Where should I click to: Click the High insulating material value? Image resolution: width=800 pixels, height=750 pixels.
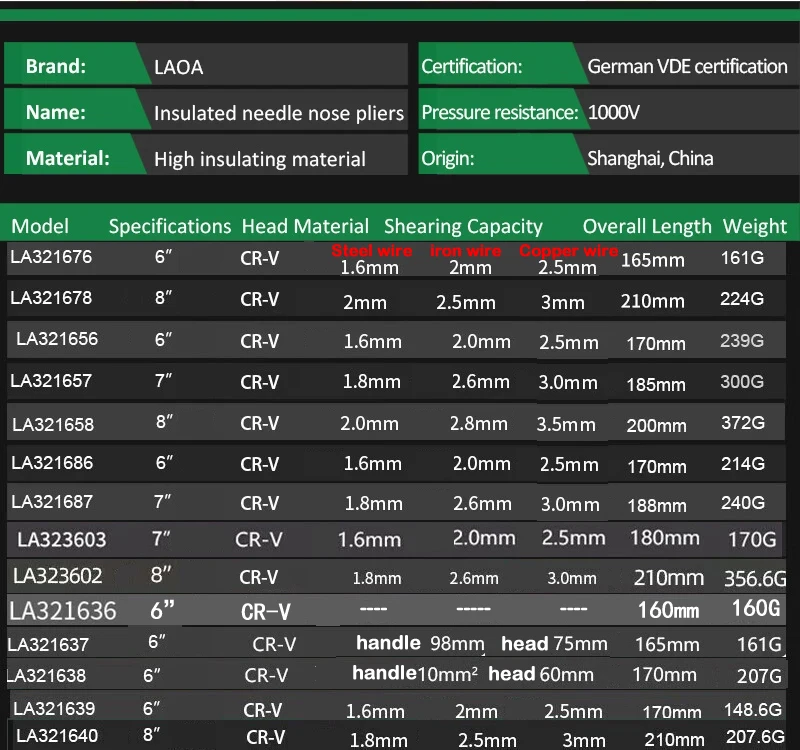coord(260,159)
